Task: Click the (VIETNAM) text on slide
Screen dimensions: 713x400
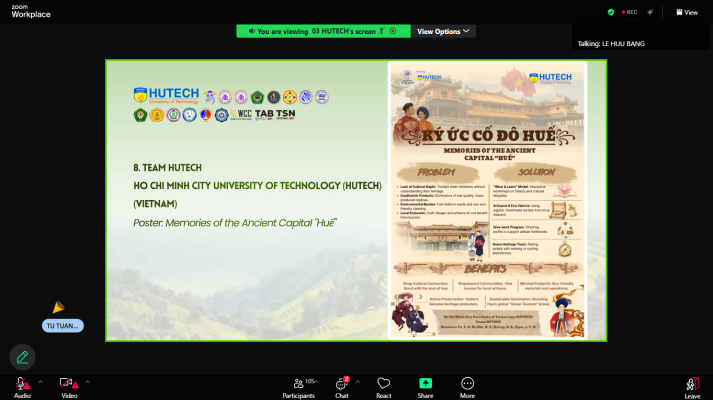Action: click(x=155, y=204)
